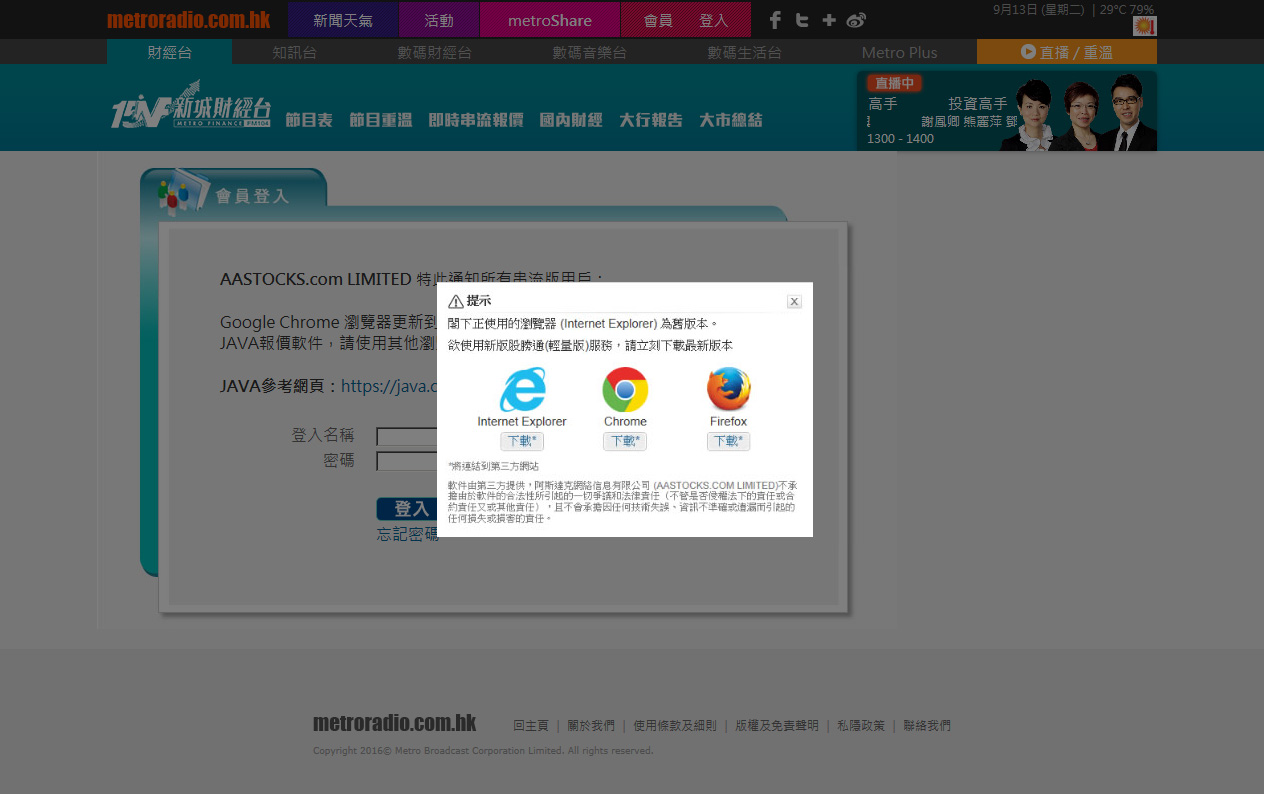Viewport: 1264px width, 794px height.
Task: Close the 提示 dialog with X
Action: coord(794,301)
